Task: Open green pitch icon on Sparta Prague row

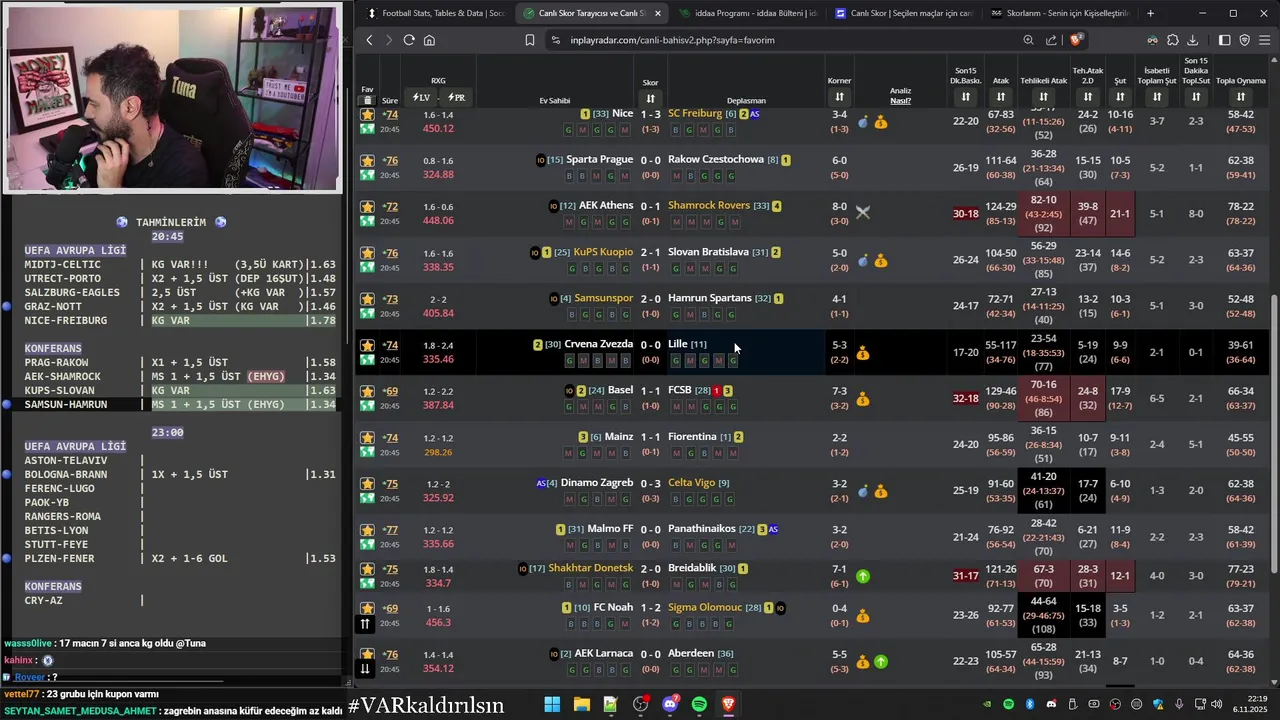Action: pyautogui.click(x=367, y=175)
